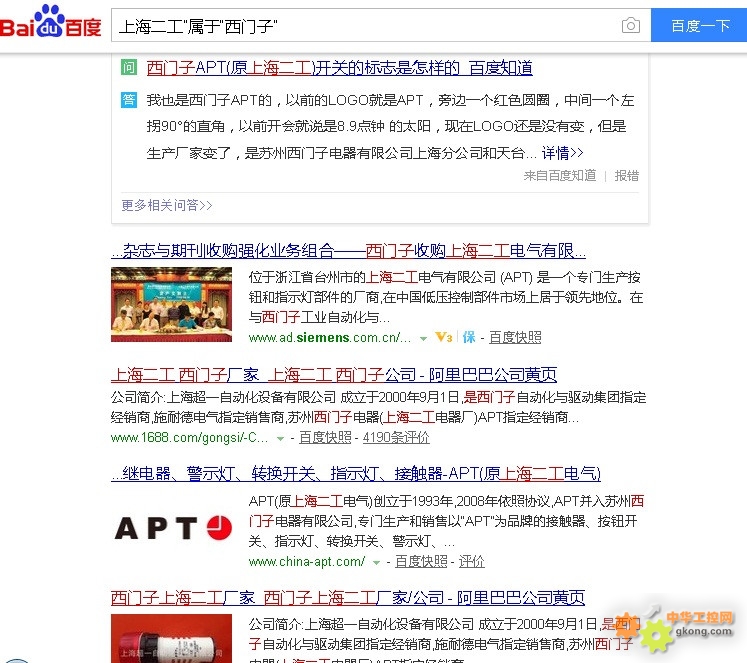Click the 百度一下 search button
The image size is (747, 663).
click(x=699, y=25)
